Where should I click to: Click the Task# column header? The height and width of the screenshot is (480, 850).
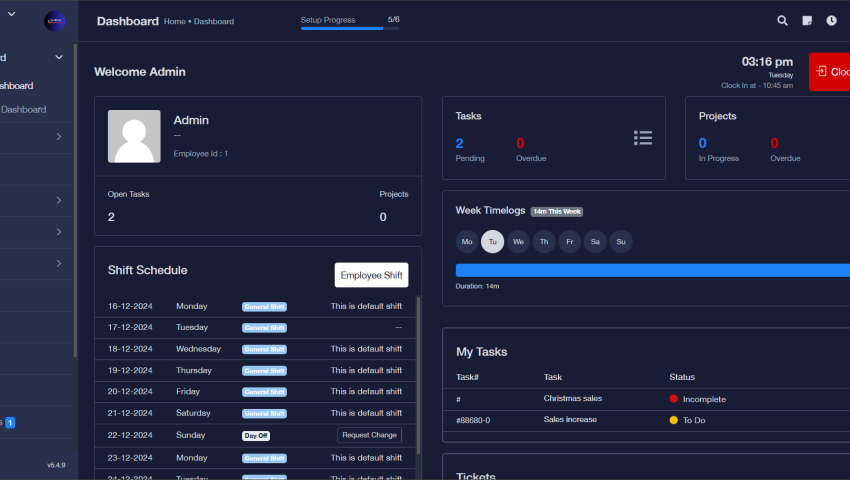(x=467, y=377)
